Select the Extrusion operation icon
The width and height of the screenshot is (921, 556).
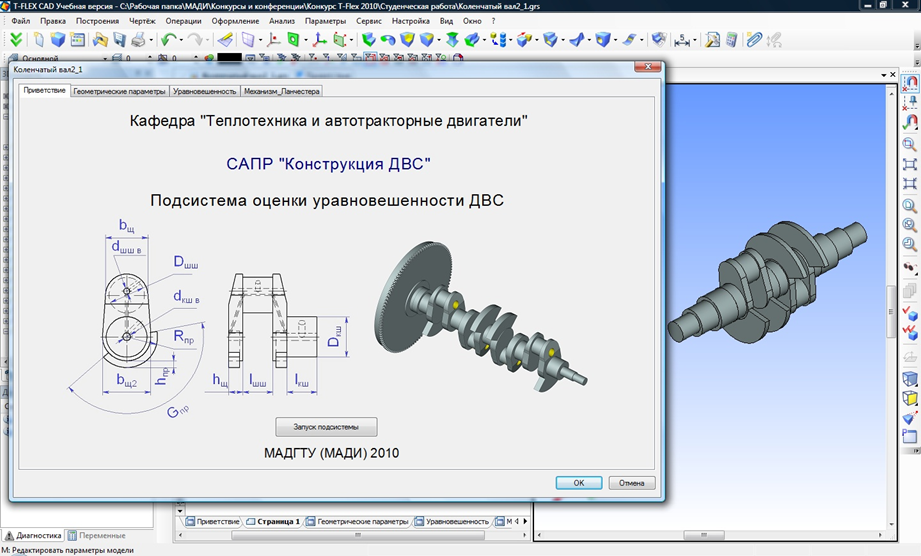point(369,39)
